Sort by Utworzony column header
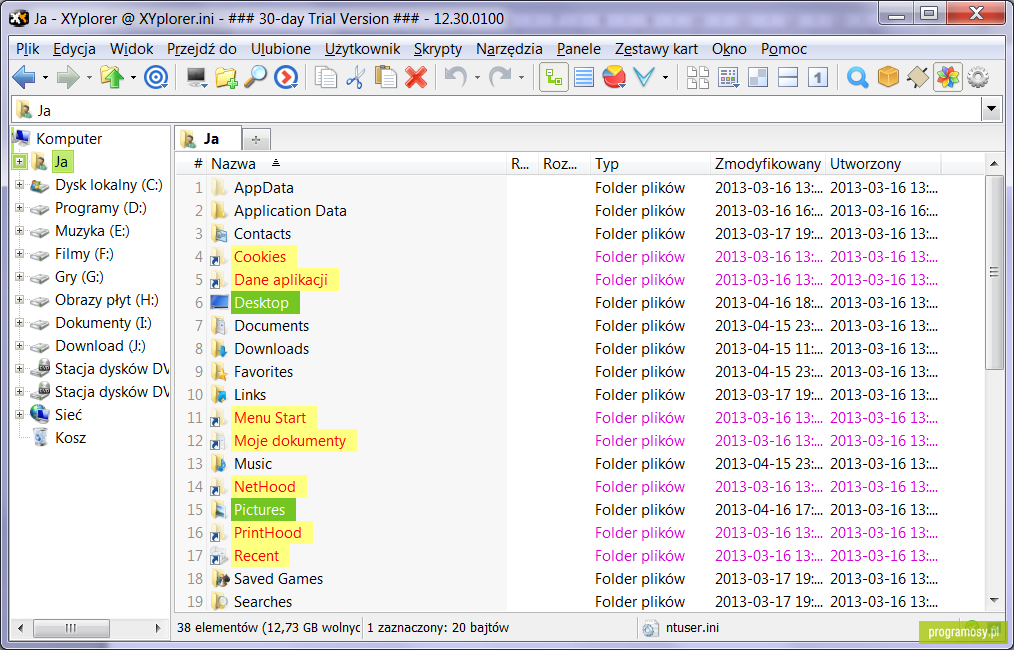Image resolution: width=1014 pixels, height=650 pixels. coord(883,164)
